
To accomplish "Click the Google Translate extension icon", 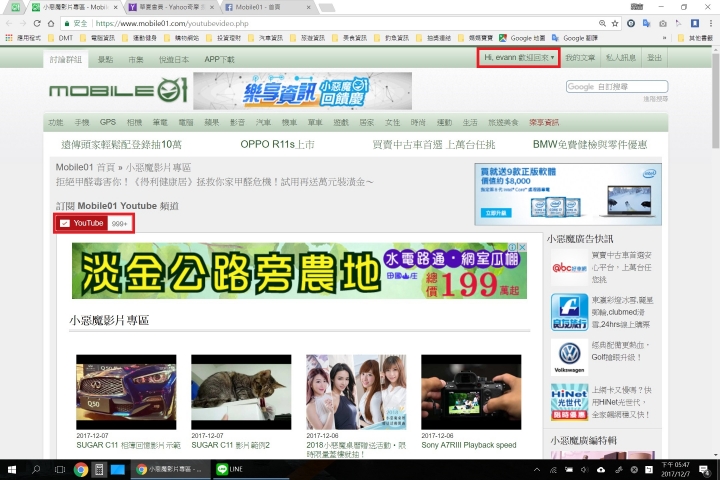I will 647,23.
